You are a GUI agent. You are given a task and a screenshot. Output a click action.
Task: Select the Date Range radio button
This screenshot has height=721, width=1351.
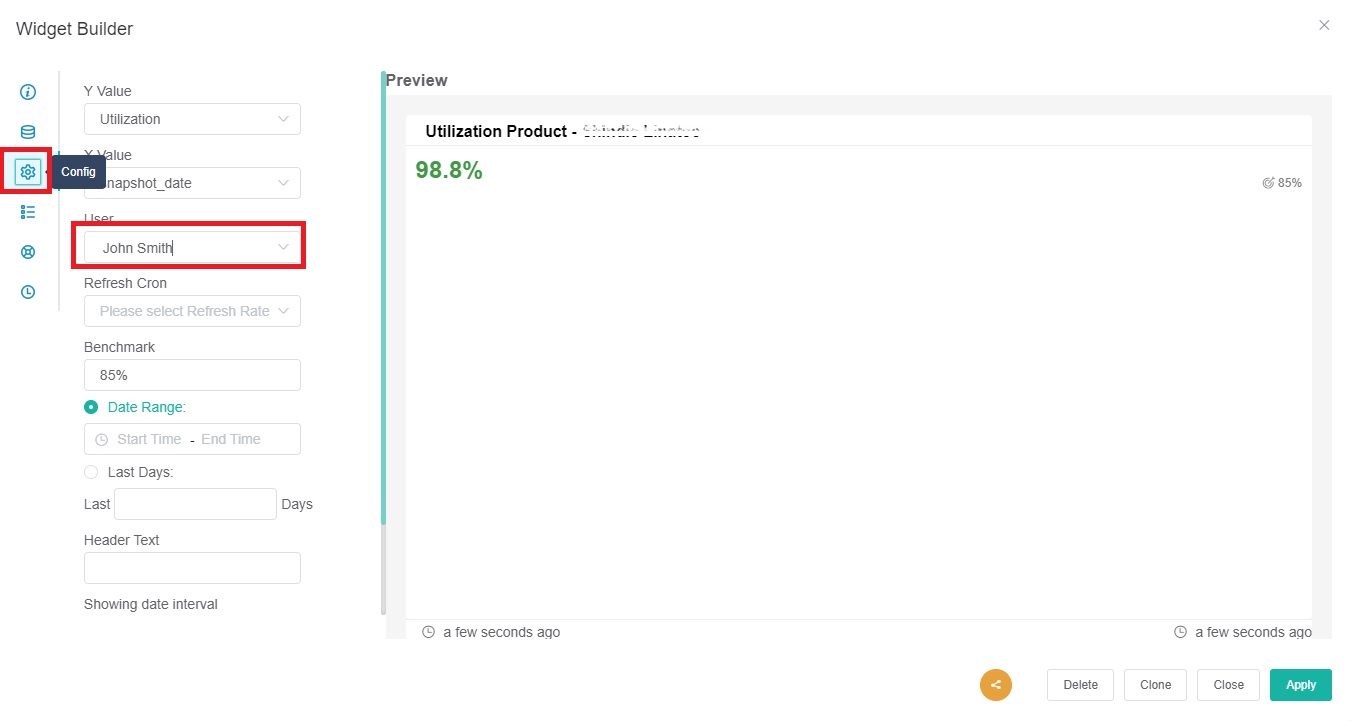pyautogui.click(x=91, y=407)
